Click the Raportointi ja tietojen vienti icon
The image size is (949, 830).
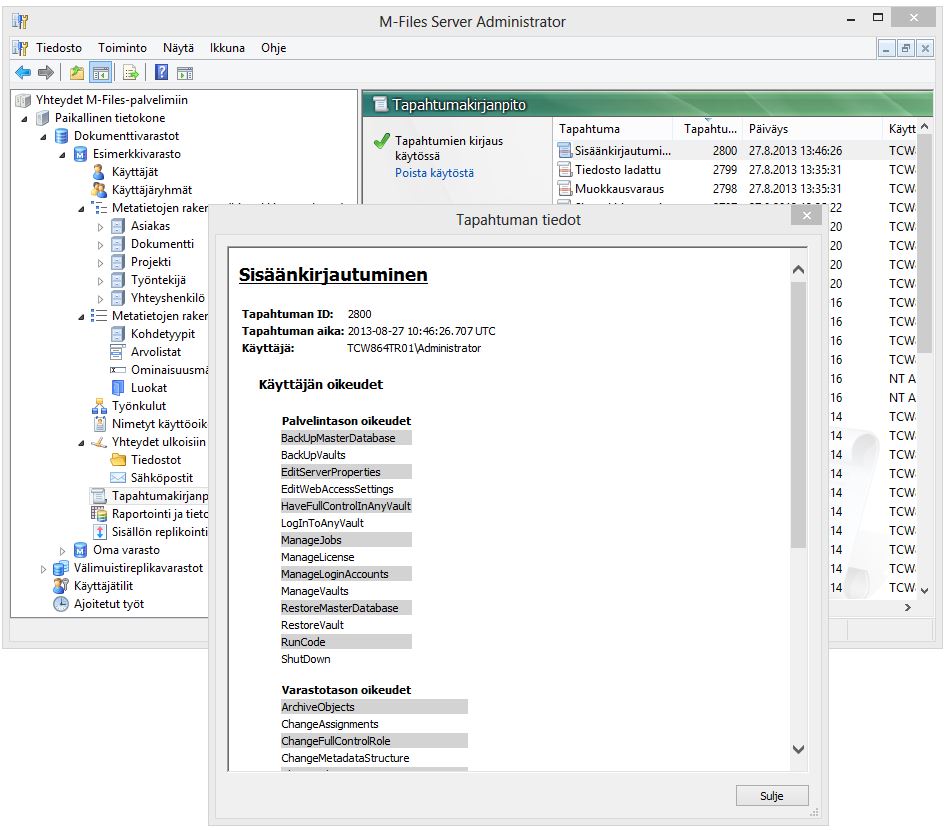pyautogui.click(x=99, y=514)
